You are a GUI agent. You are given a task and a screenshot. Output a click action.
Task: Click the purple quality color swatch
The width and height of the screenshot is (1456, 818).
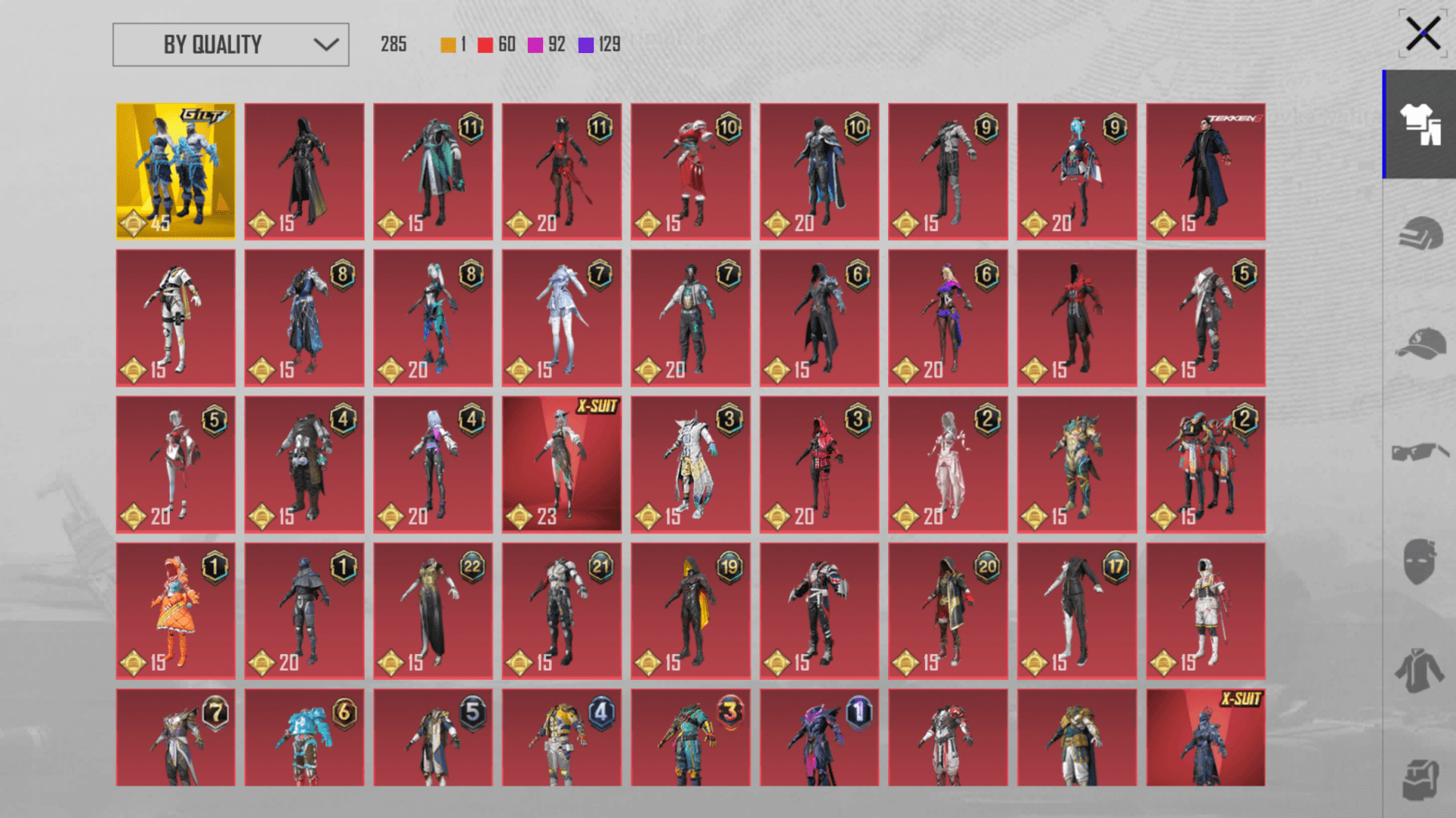(x=586, y=45)
